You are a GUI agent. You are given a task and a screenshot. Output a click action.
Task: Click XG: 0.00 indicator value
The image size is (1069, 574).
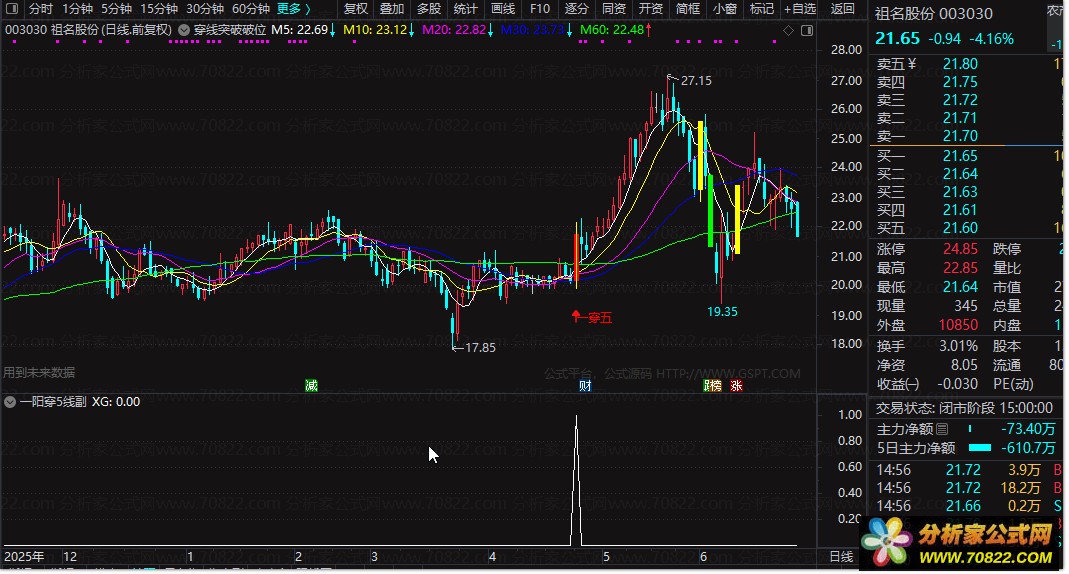pyautogui.click(x=116, y=402)
